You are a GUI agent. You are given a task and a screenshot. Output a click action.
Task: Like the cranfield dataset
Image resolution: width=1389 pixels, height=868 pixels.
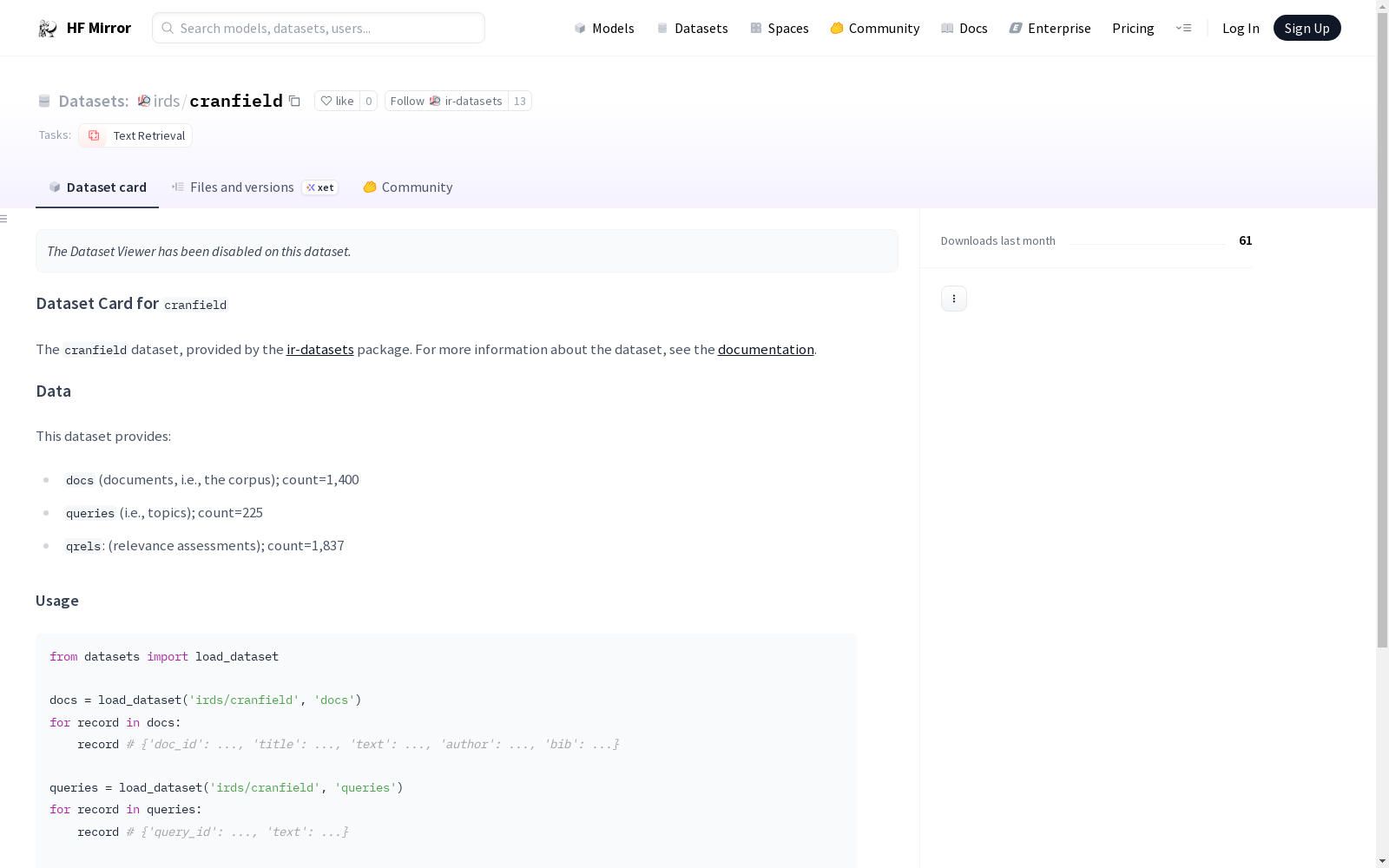337,101
